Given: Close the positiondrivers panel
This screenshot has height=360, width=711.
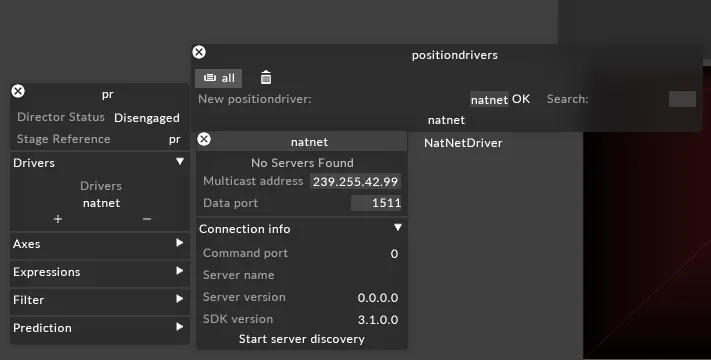Looking at the screenshot, I should [x=199, y=52].
